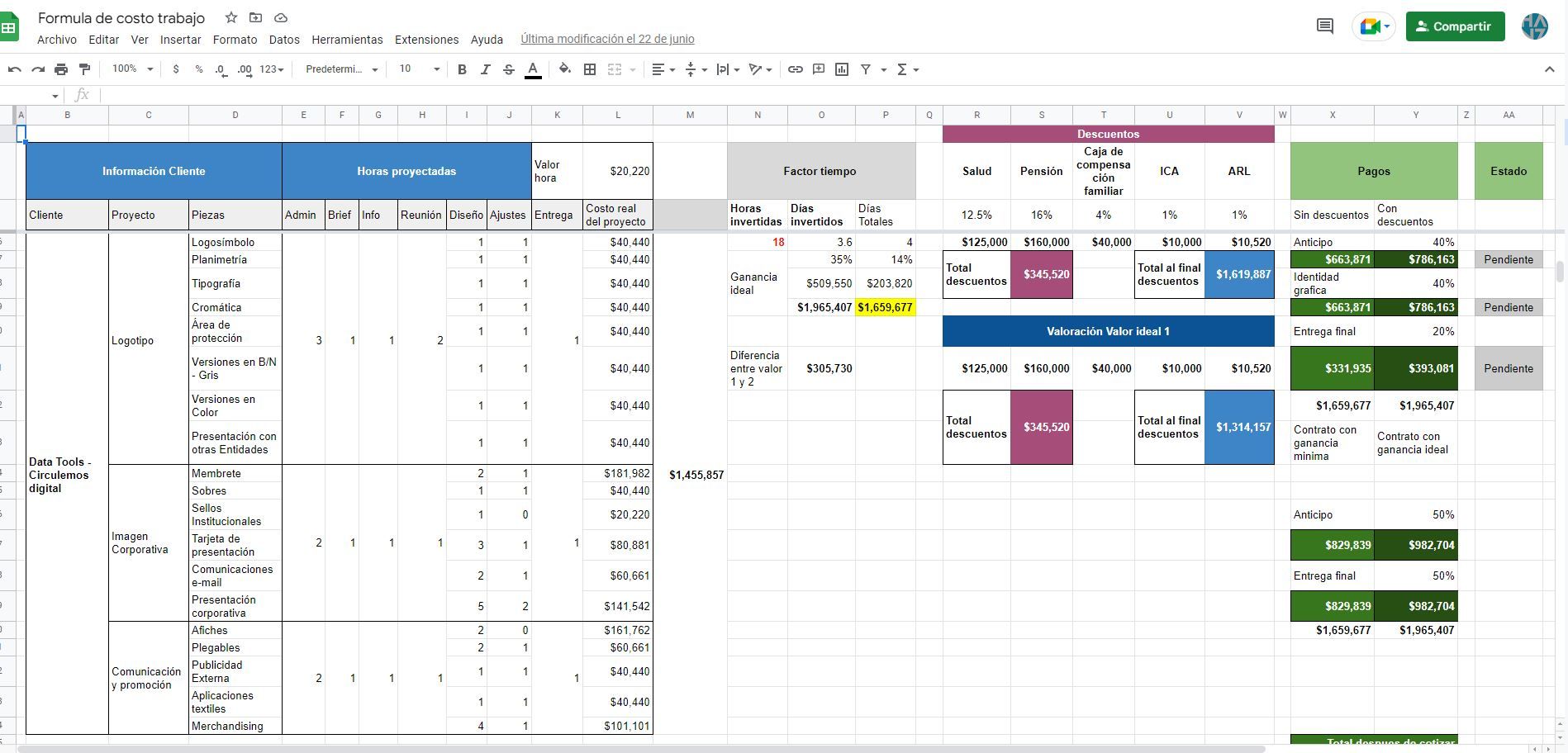Click the undo arrow
Image resolution: width=1568 pixels, height=753 pixels.
14,69
